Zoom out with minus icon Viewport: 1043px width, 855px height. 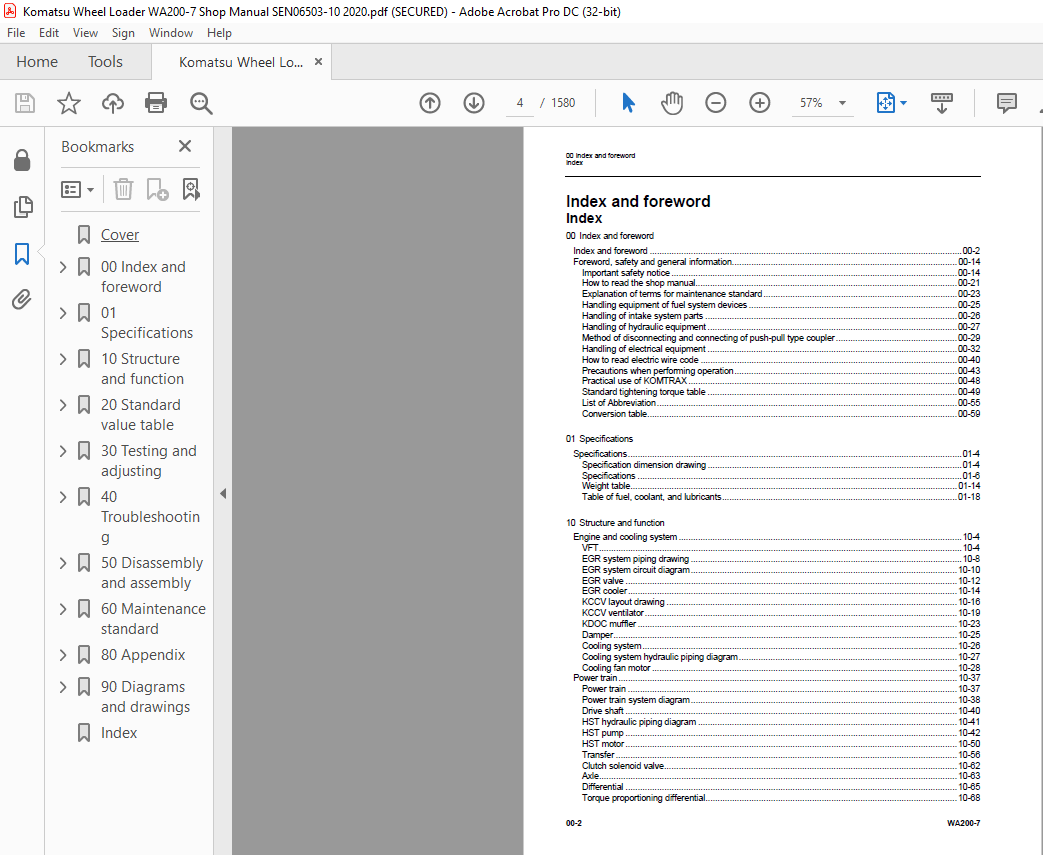coord(716,103)
